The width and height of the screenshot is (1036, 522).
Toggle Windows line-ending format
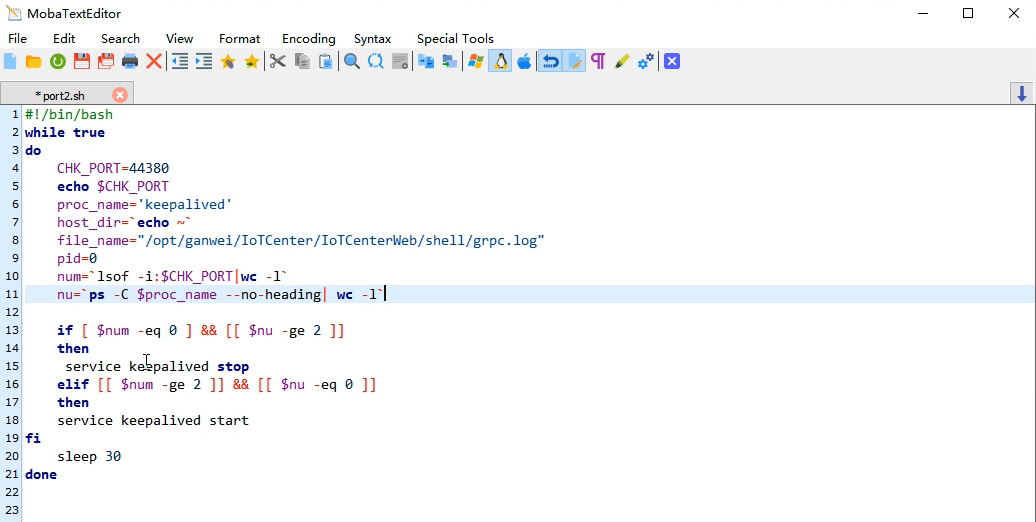pyautogui.click(x=475, y=62)
